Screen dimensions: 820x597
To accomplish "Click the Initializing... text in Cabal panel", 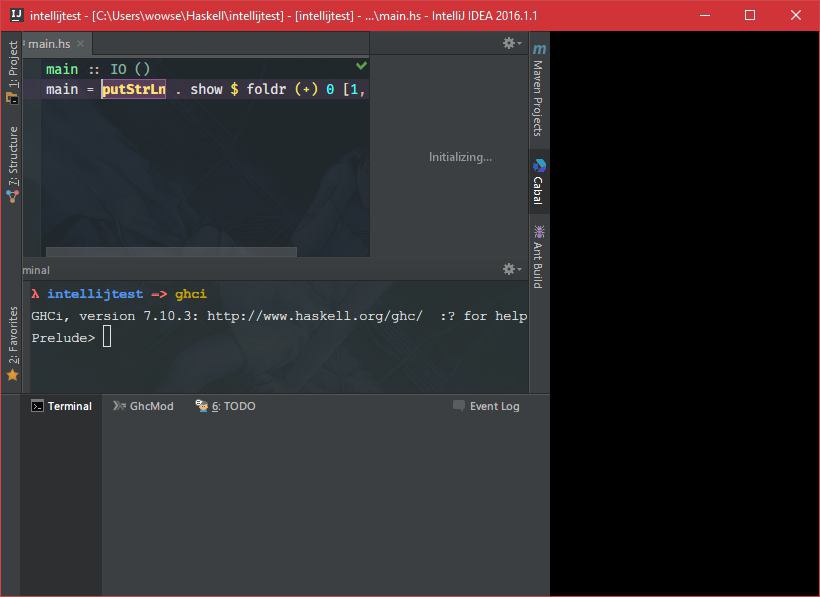I will tap(460, 157).
